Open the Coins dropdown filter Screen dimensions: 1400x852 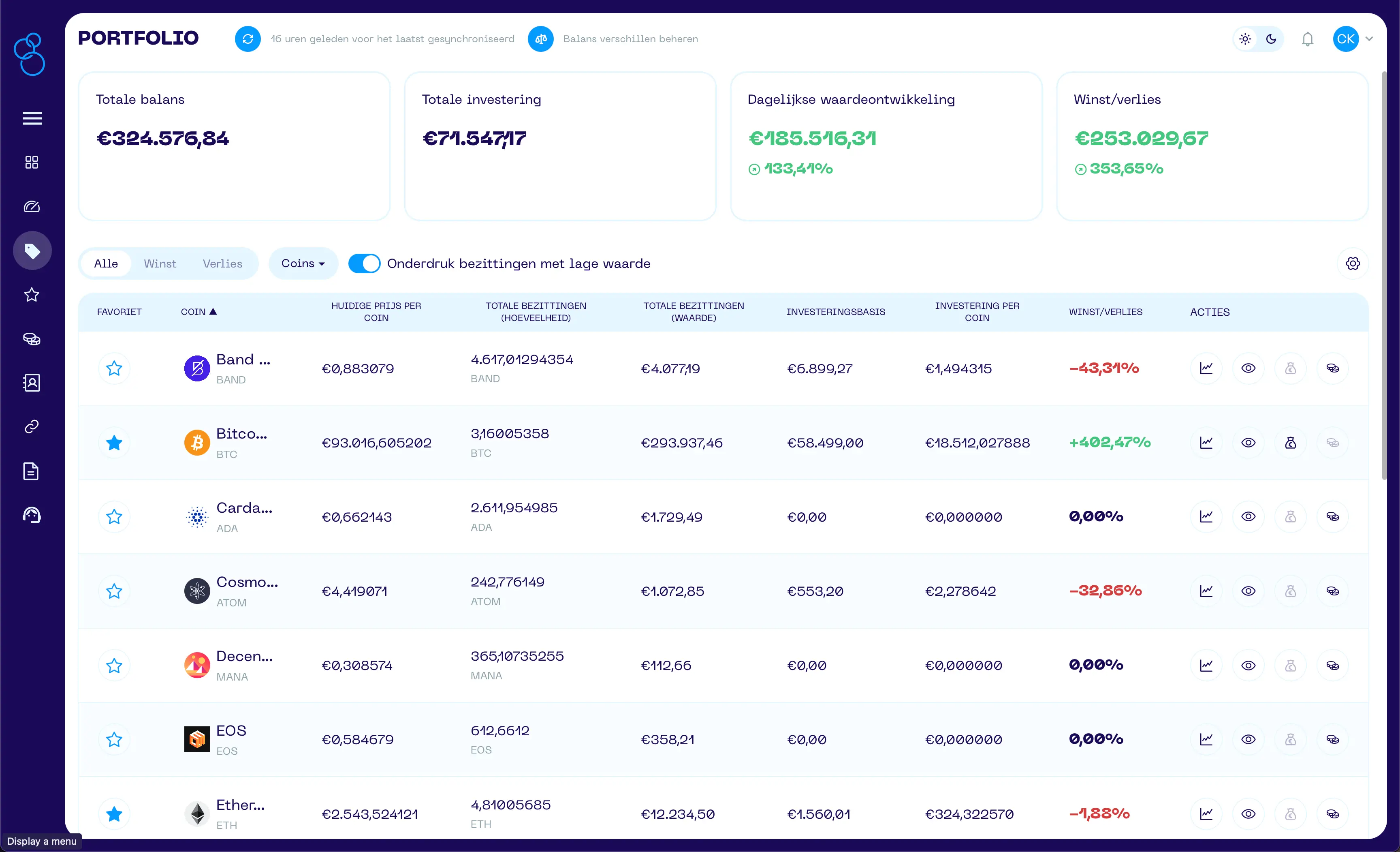[x=303, y=264]
